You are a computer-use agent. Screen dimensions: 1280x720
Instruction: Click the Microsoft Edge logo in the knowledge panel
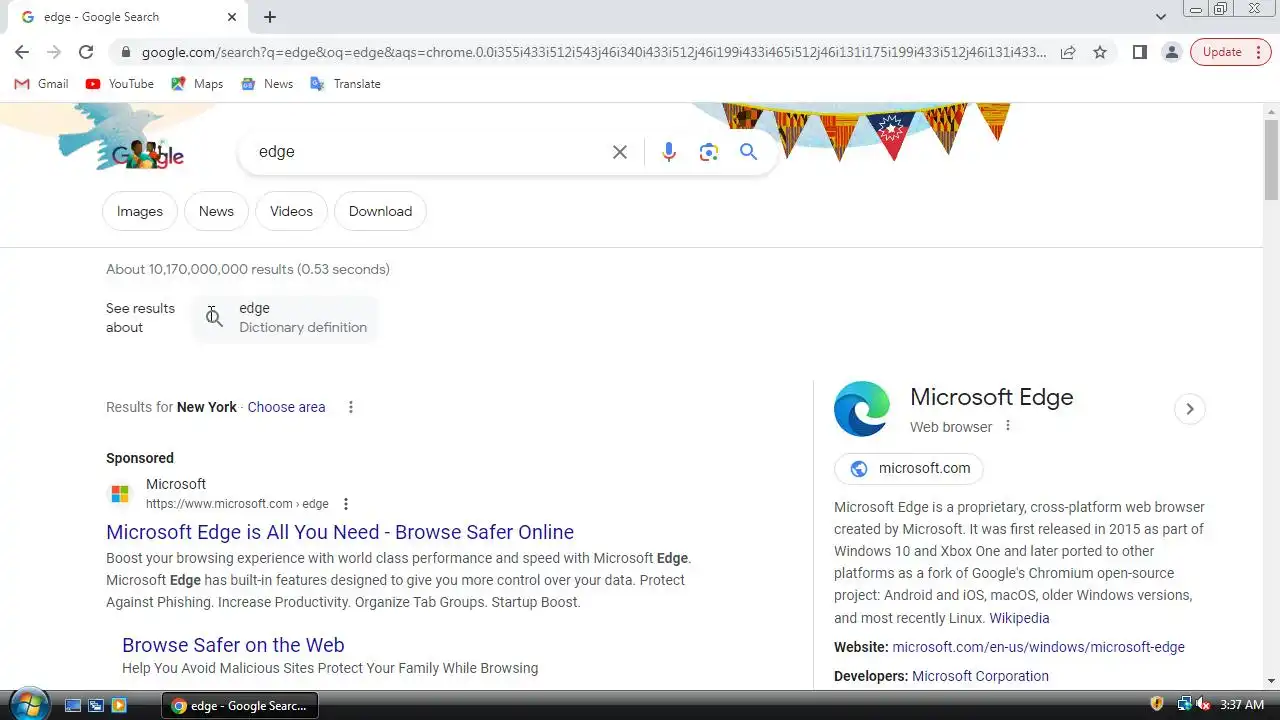pyautogui.click(x=862, y=409)
